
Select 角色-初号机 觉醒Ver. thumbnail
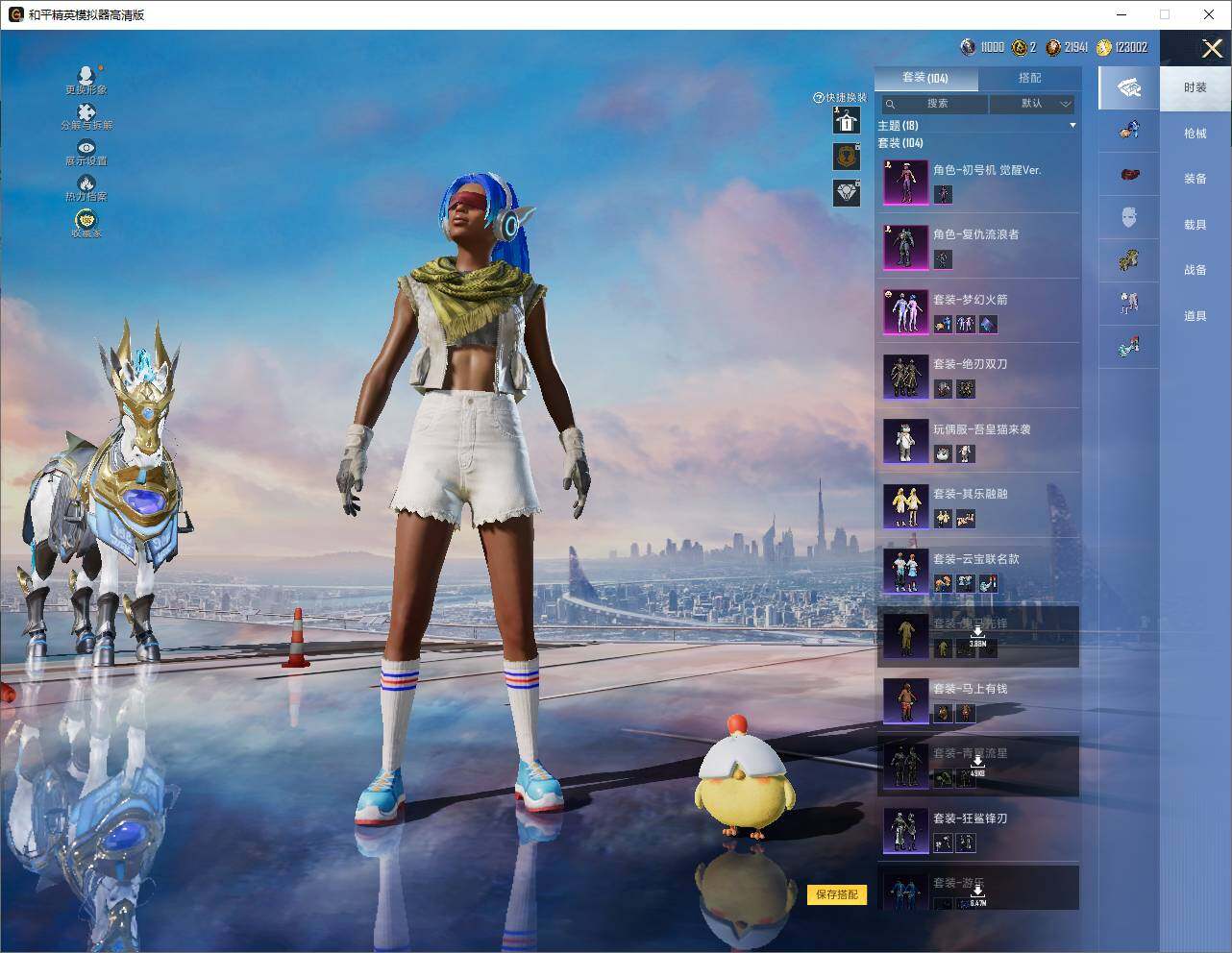(905, 183)
